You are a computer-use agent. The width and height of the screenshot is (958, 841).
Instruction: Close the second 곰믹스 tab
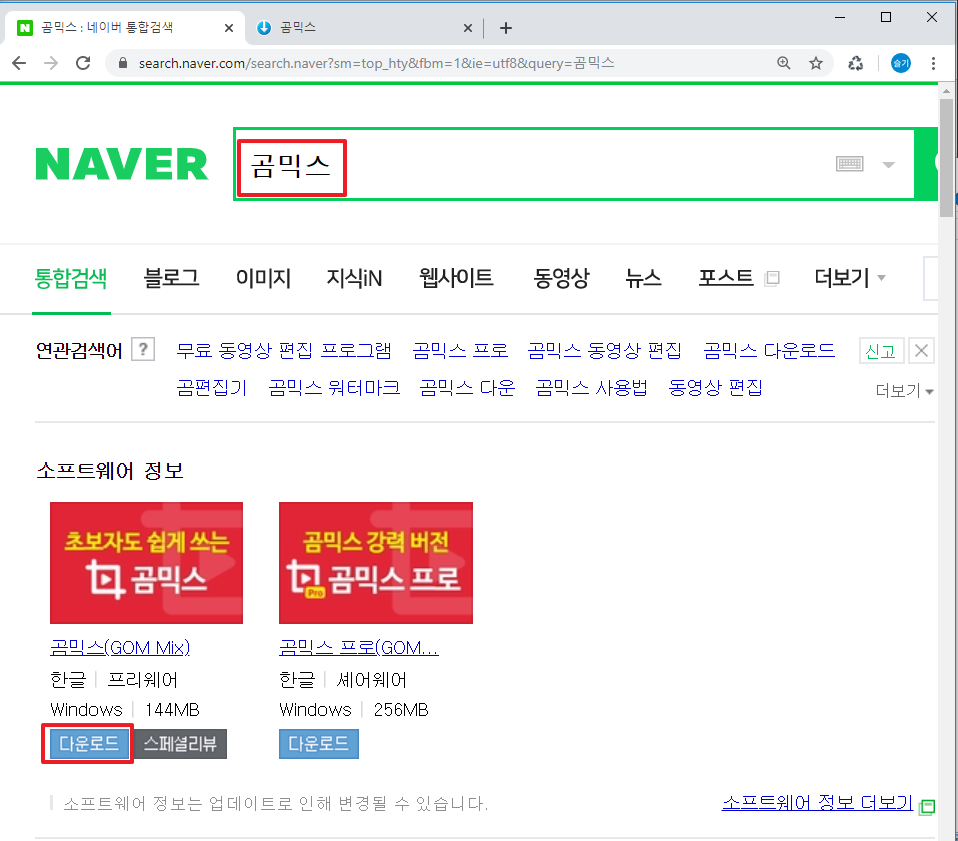coord(467,28)
